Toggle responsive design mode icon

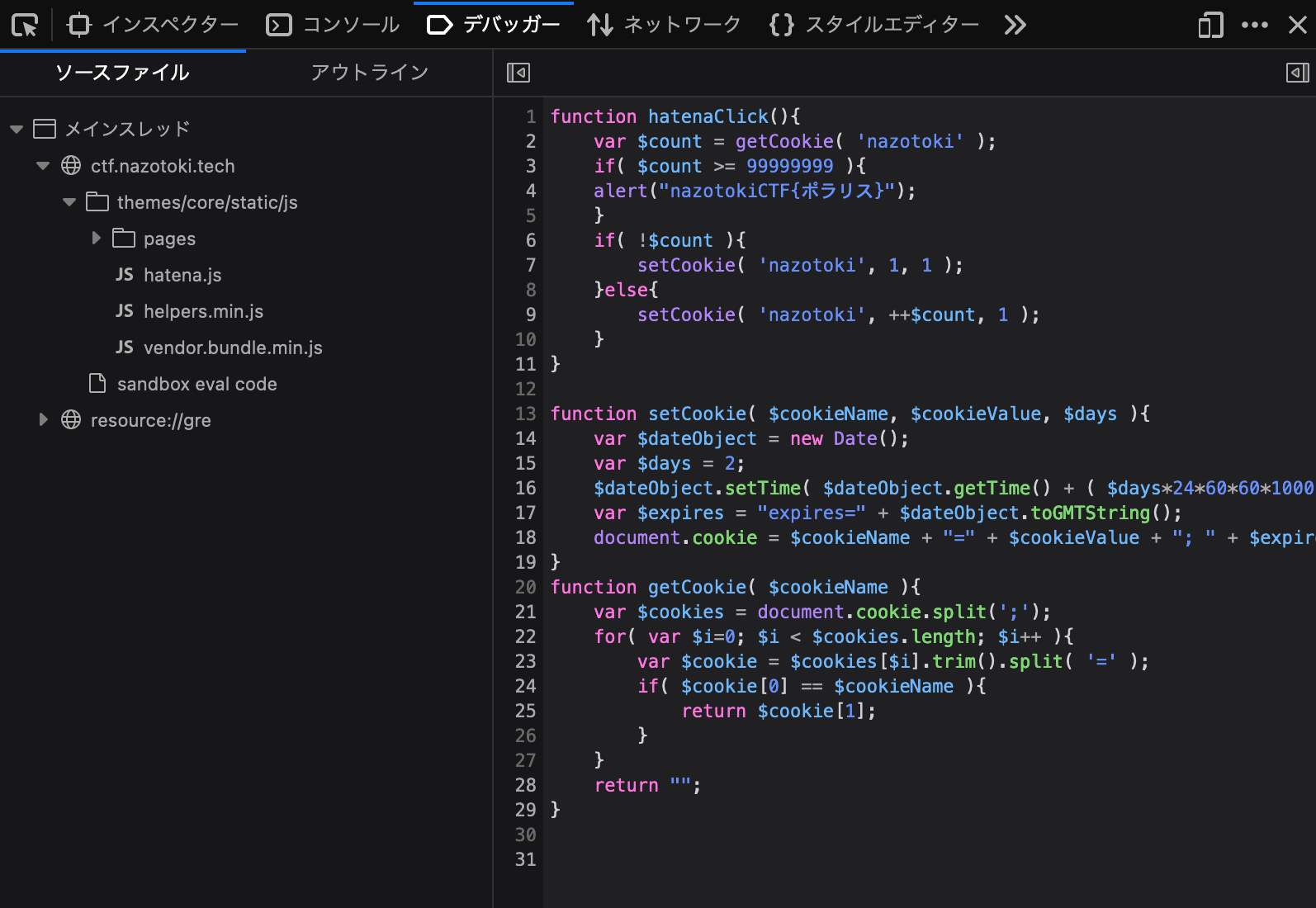(x=1210, y=26)
